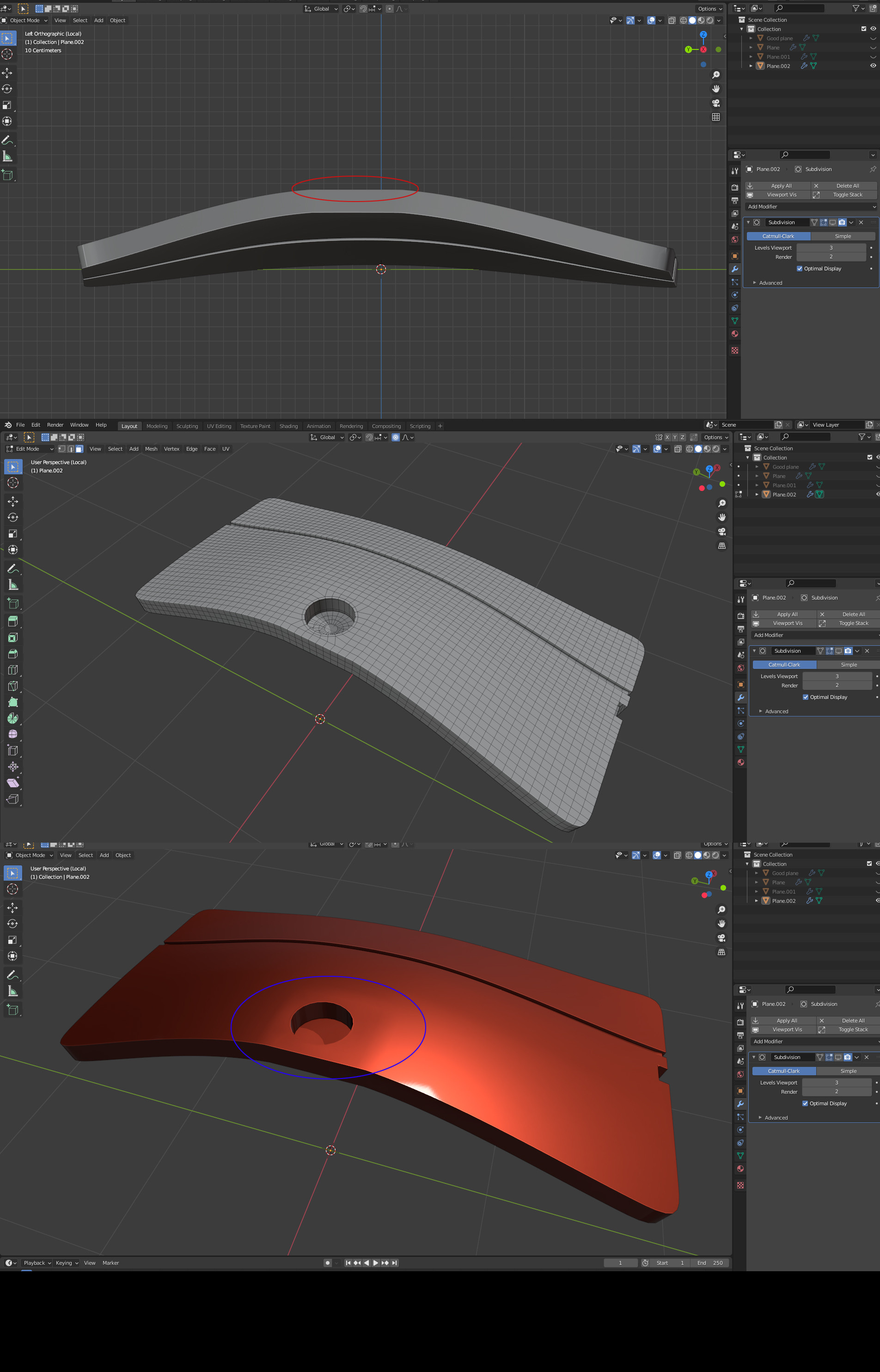The width and height of the screenshot is (880, 1372).
Task: Select the Measure tool in the Left Orthographic view
Action: click(x=7, y=156)
